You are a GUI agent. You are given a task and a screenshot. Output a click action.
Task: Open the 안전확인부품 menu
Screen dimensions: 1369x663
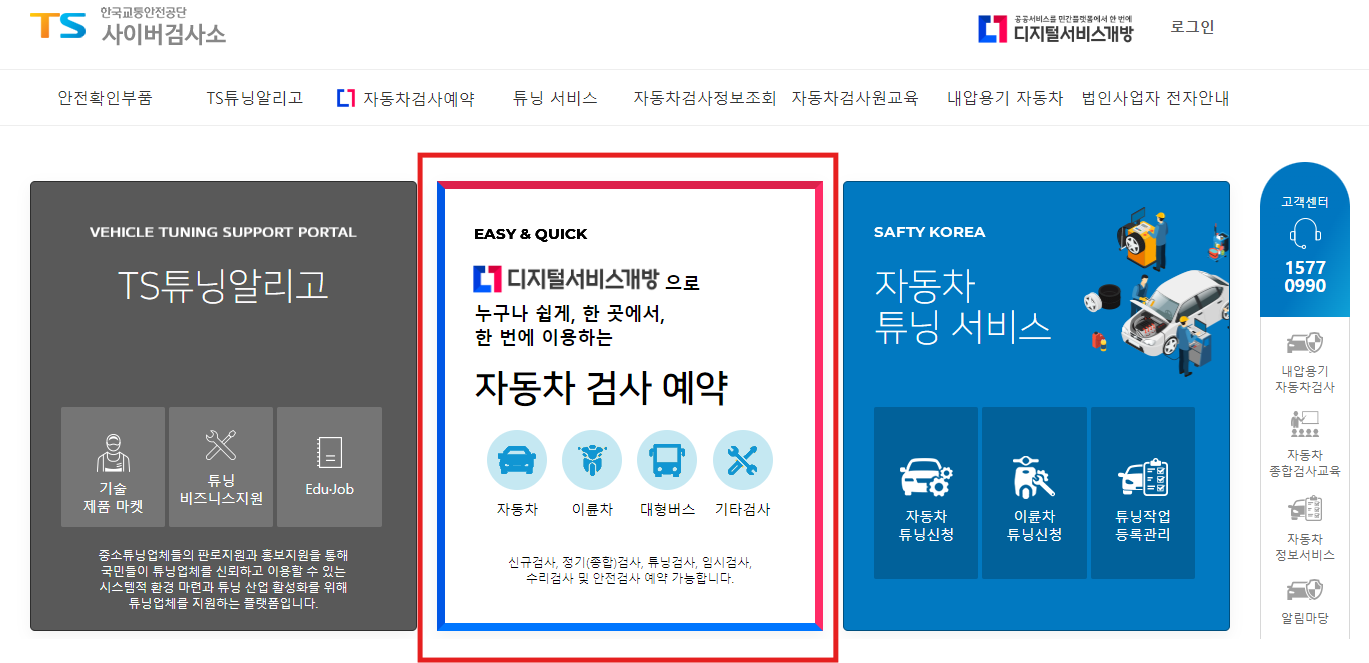(x=105, y=98)
